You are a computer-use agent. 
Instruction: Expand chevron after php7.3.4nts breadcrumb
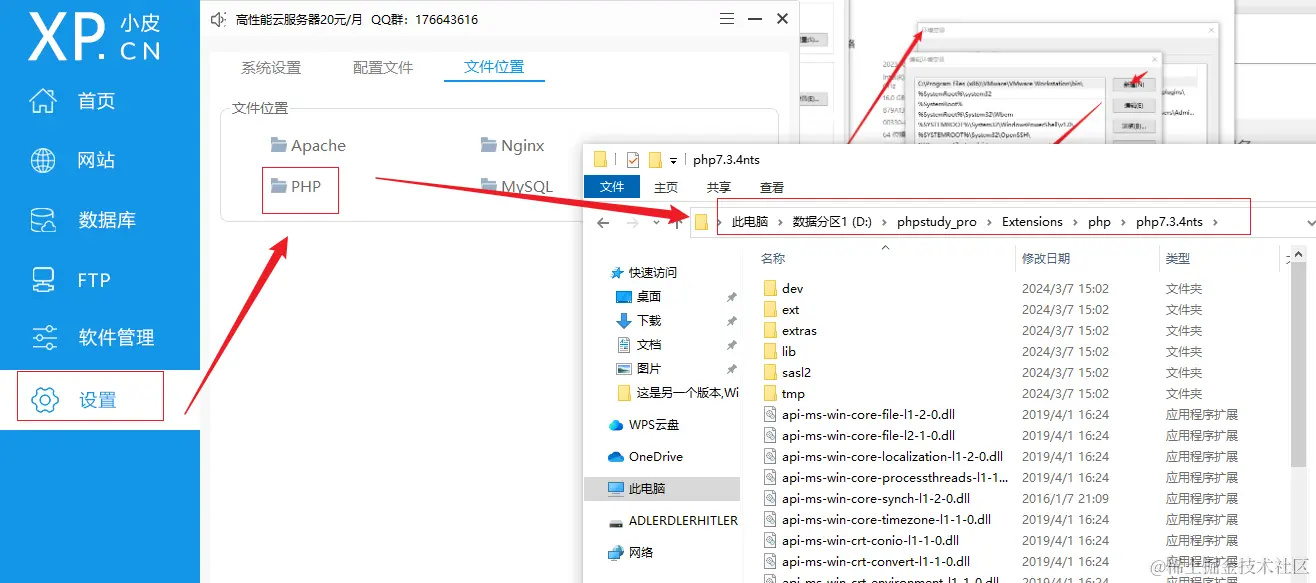pos(1215,222)
